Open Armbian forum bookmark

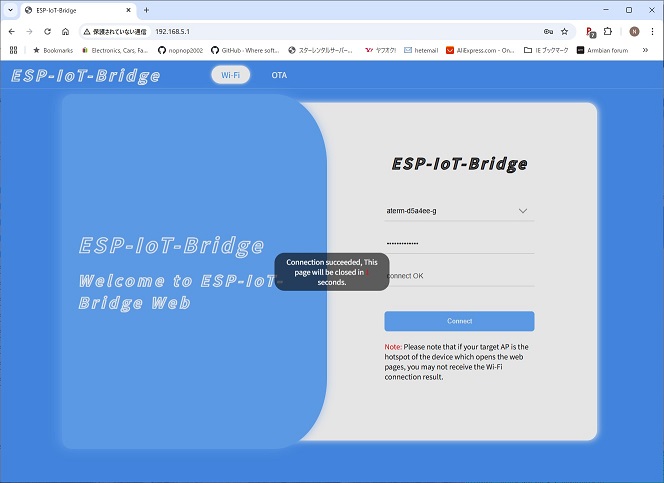[x=603, y=50]
